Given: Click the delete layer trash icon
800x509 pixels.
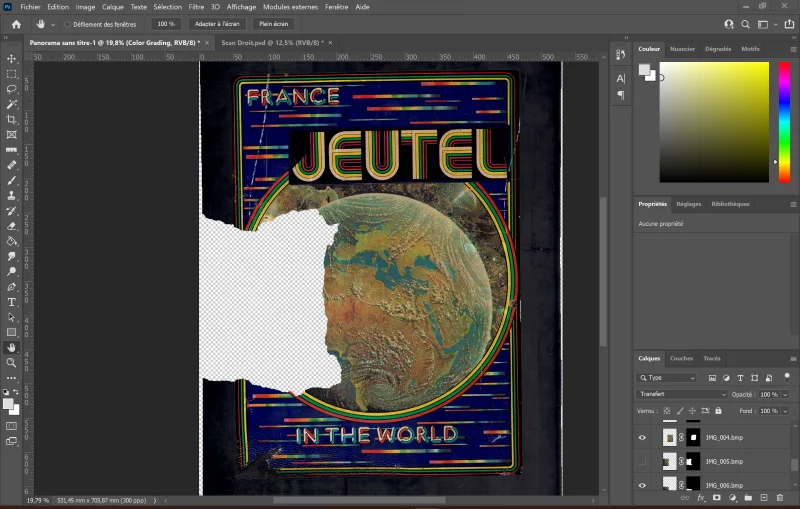Looking at the screenshot, I should [x=779, y=497].
